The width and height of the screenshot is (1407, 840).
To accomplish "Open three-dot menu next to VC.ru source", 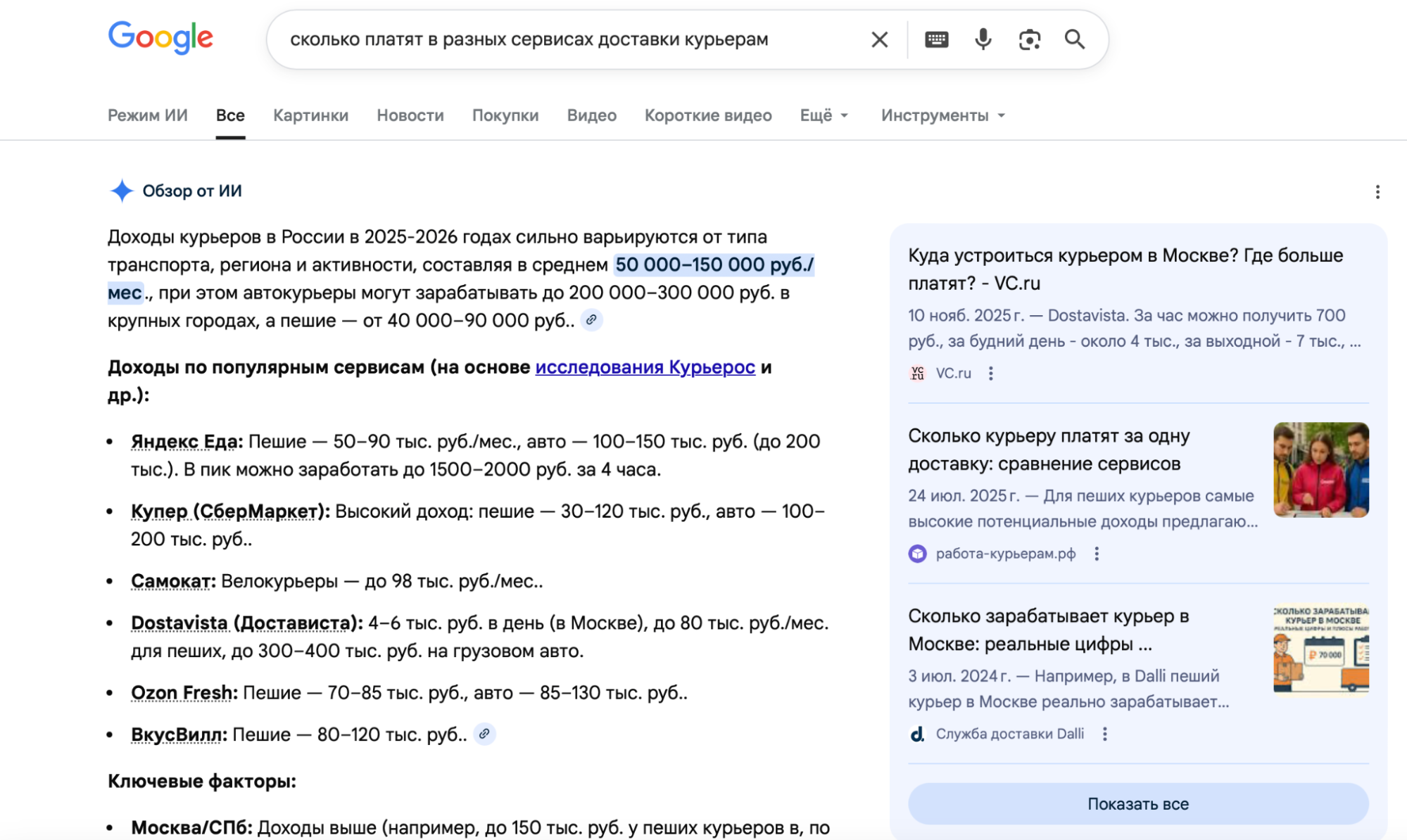I will point(990,374).
